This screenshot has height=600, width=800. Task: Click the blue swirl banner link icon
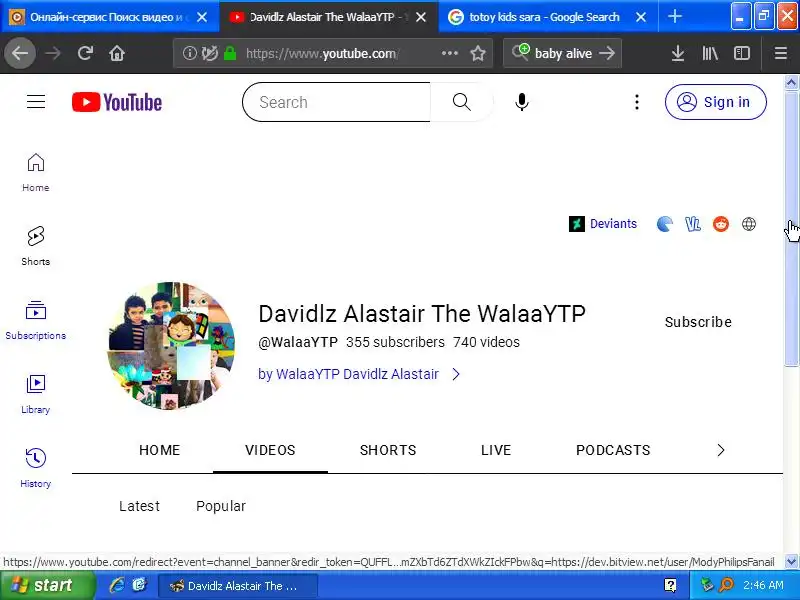click(664, 223)
